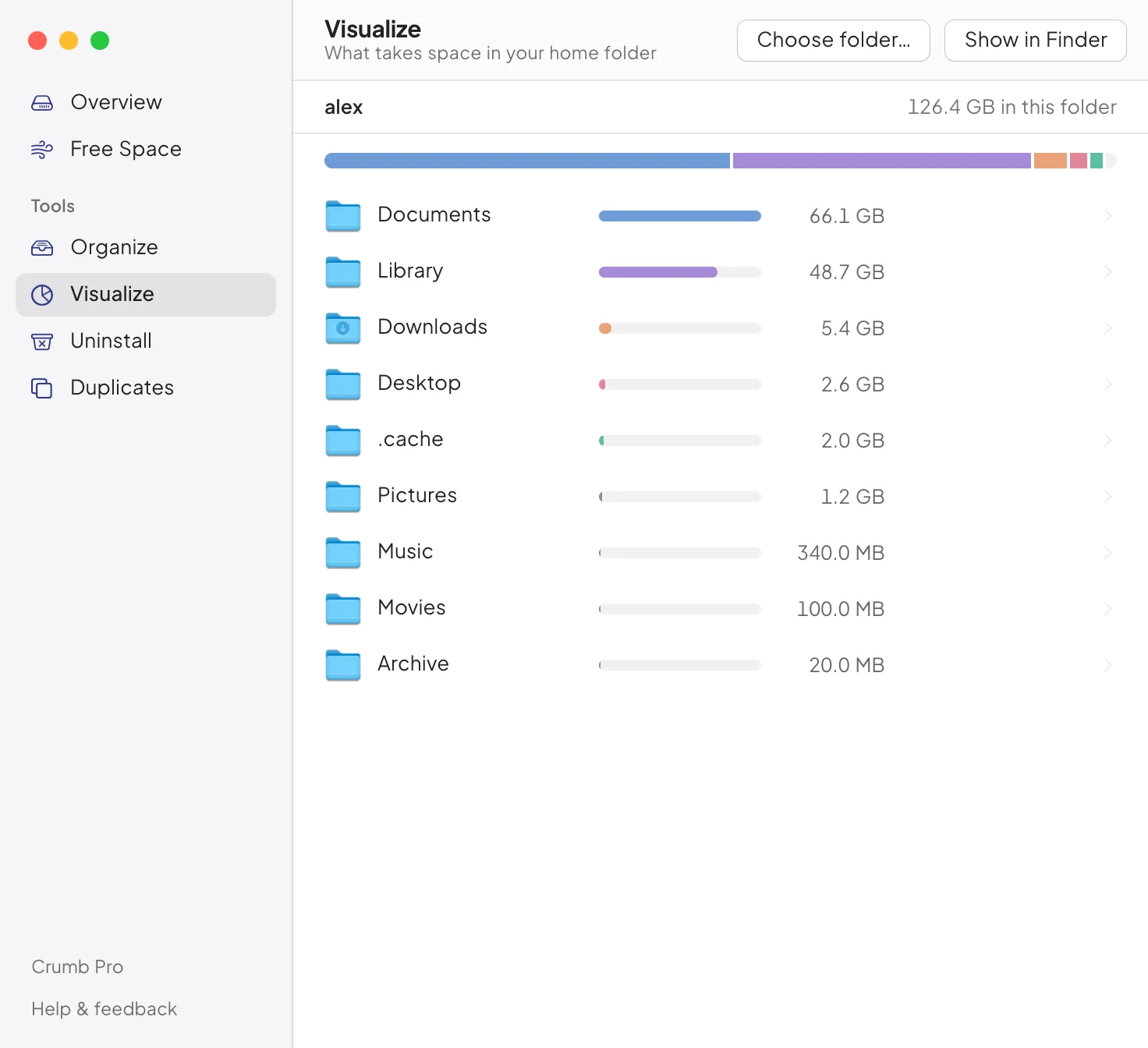Expand the Pictures row chevron

pos(1108,497)
